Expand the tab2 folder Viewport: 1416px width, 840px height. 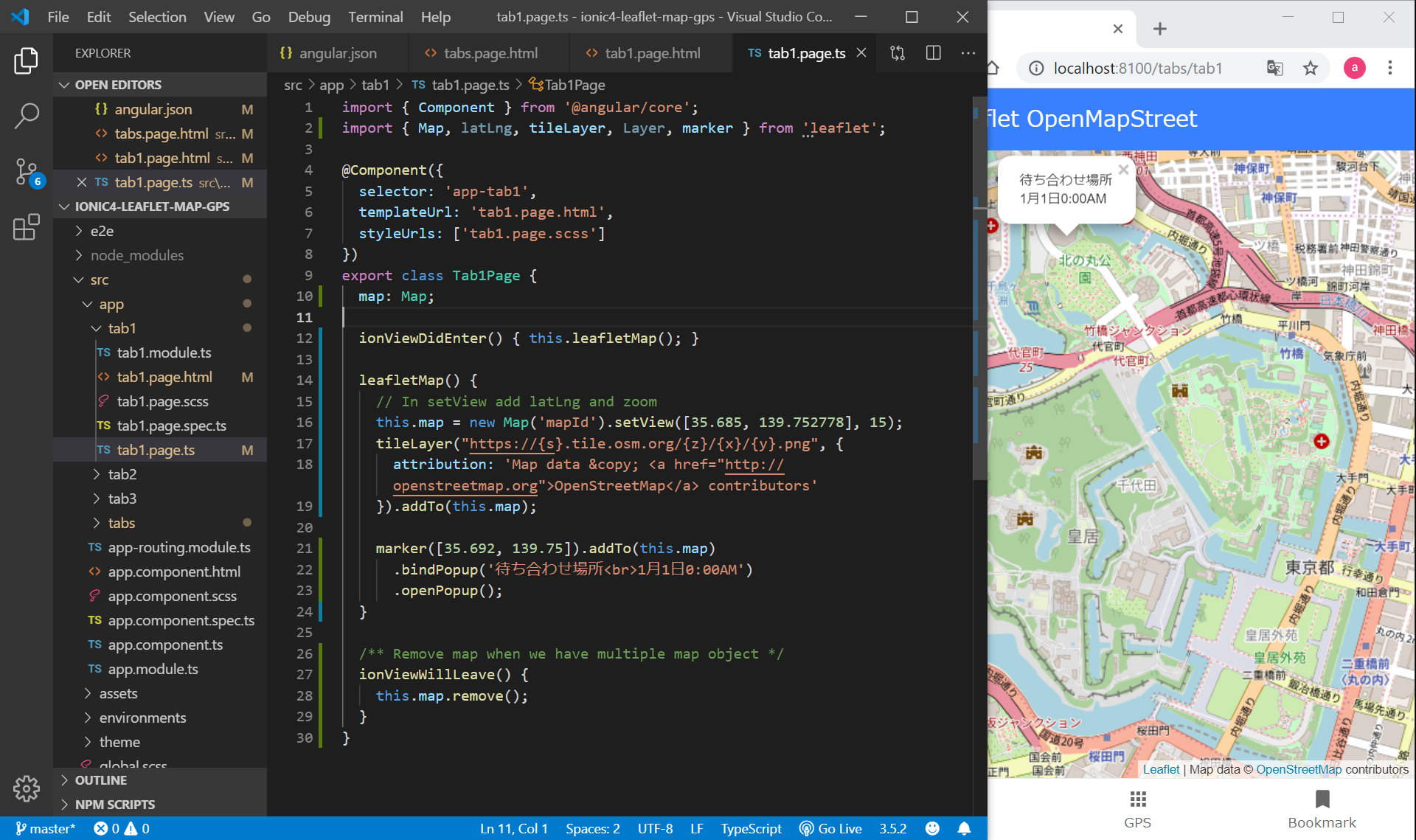coord(122,474)
